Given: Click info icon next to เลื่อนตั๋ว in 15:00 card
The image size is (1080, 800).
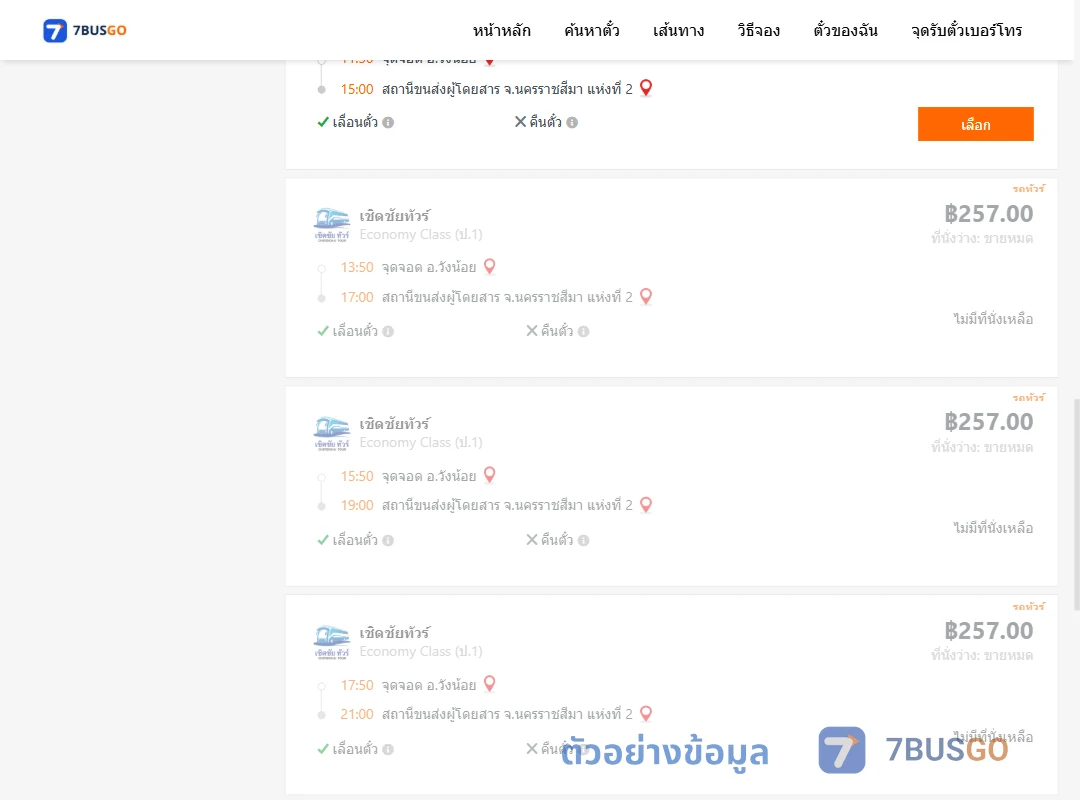Looking at the screenshot, I should [388, 123].
